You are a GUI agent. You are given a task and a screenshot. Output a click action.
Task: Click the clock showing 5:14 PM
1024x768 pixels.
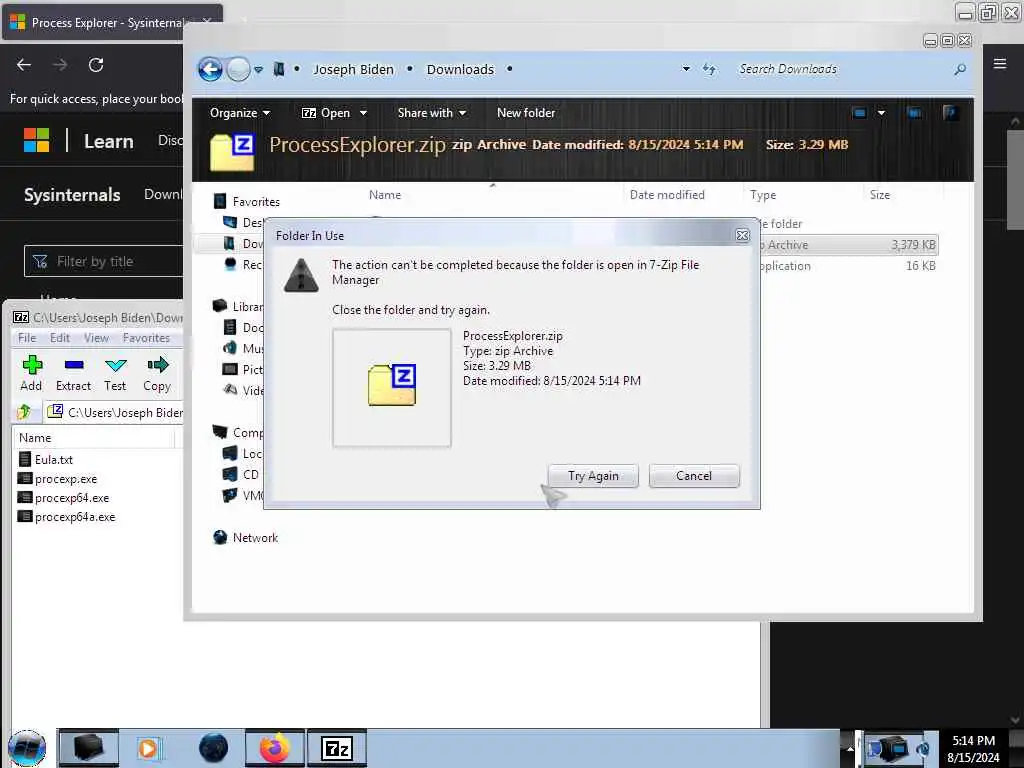pyautogui.click(x=973, y=741)
